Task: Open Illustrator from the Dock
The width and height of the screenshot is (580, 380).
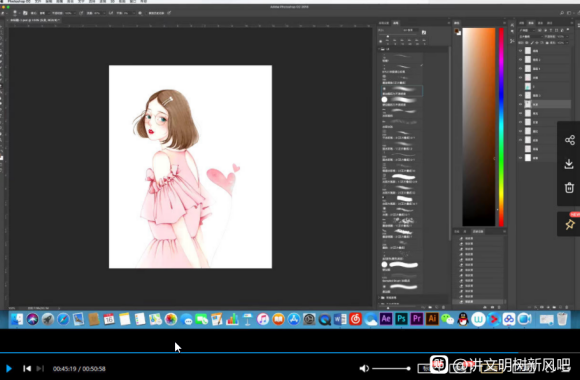Action: [432, 319]
